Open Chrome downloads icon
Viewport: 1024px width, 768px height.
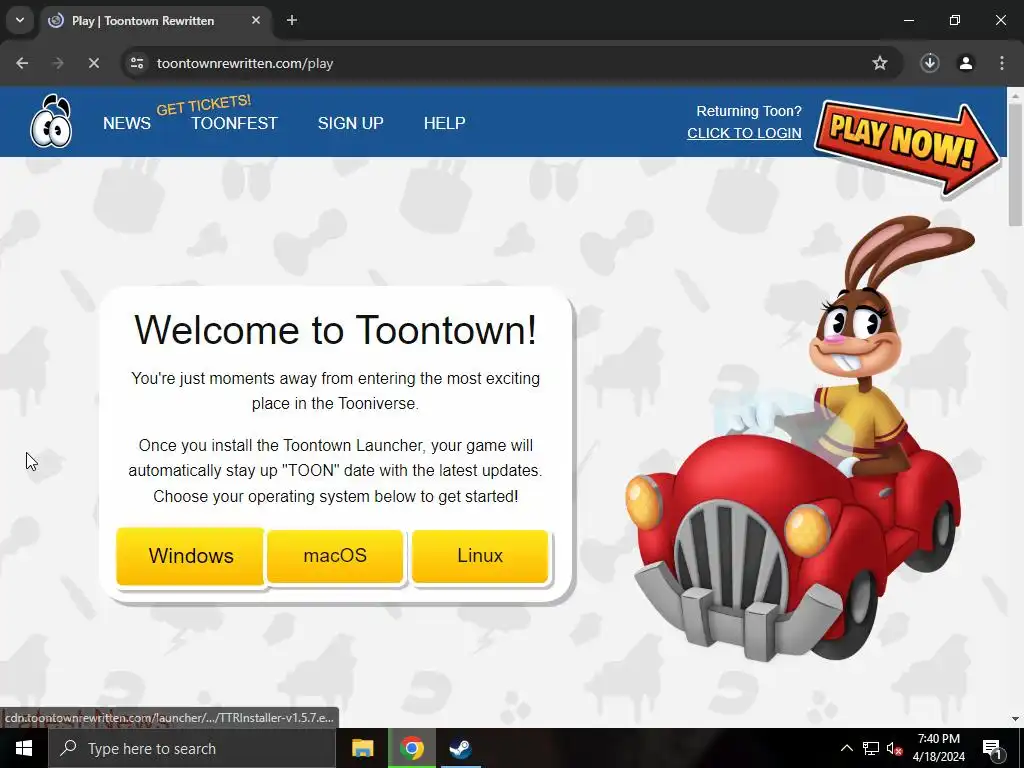point(930,63)
